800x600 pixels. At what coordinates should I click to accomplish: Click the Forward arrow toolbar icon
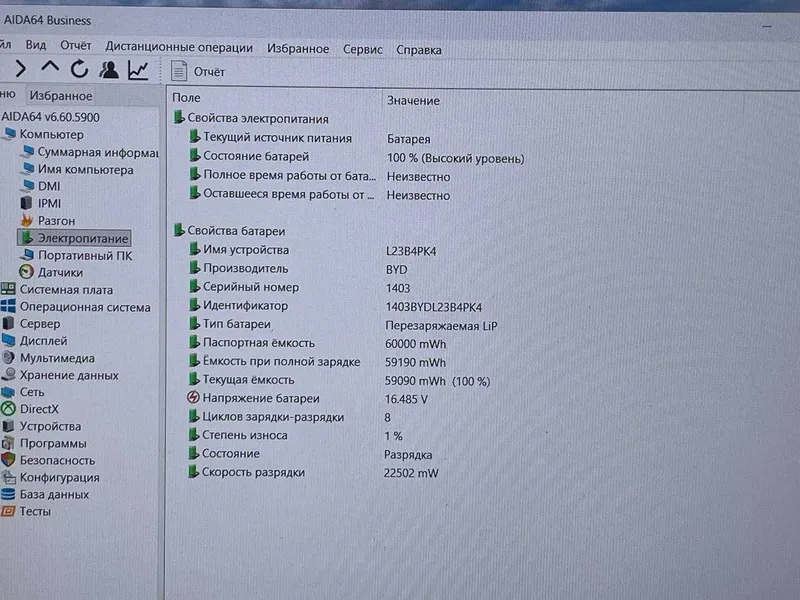pyautogui.click(x=20, y=68)
